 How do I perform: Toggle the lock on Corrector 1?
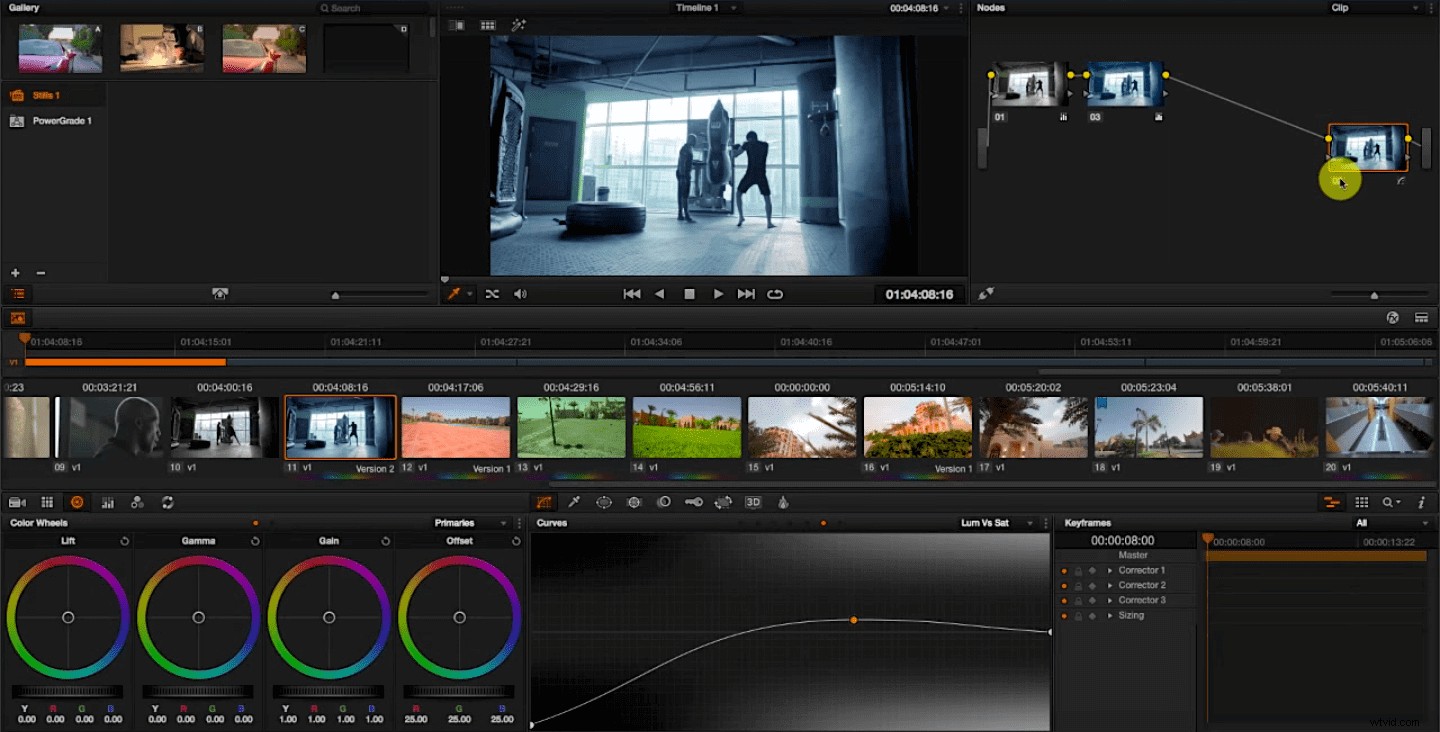1078,571
